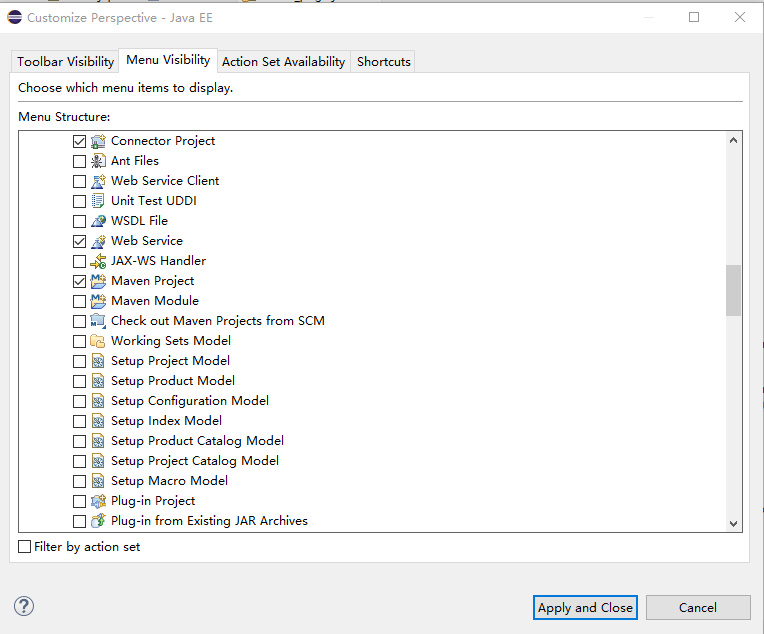Select 'Check out Maven Projects from SCM' text
Image resolution: width=764 pixels, height=634 pixels.
point(218,321)
